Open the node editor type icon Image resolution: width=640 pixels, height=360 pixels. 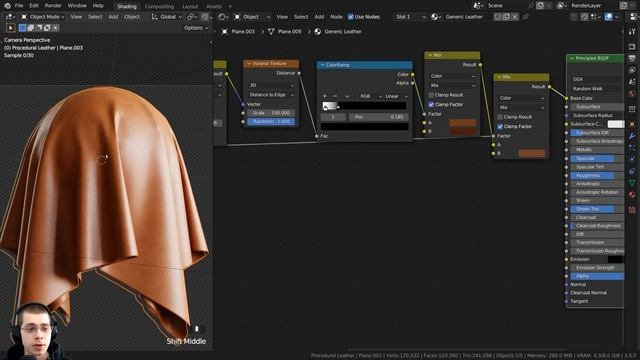click(x=223, y=17)
